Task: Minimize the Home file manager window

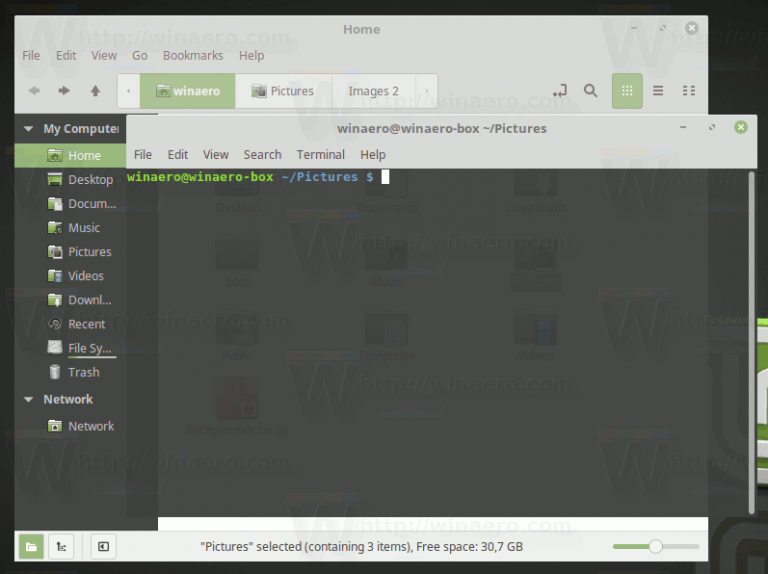Action: pos(634,28)
